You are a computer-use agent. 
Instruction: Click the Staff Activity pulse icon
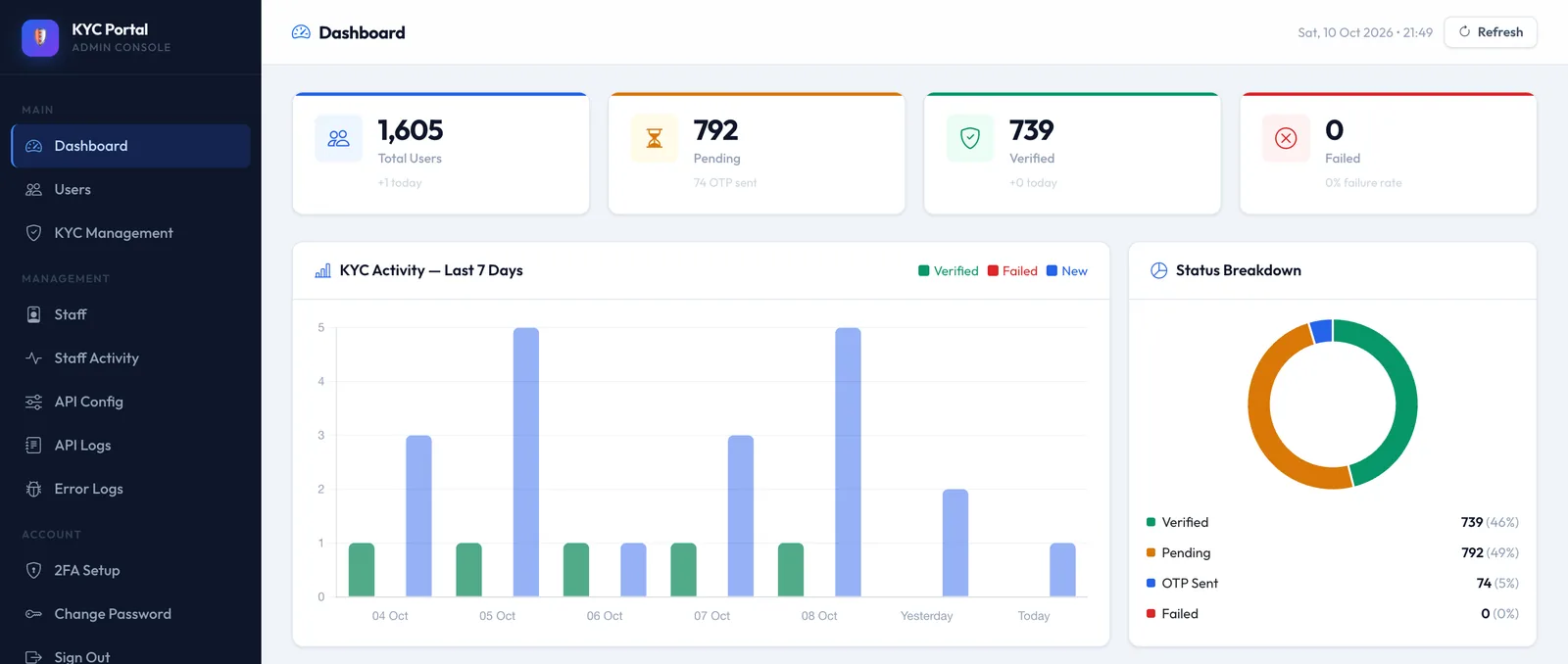34,358
